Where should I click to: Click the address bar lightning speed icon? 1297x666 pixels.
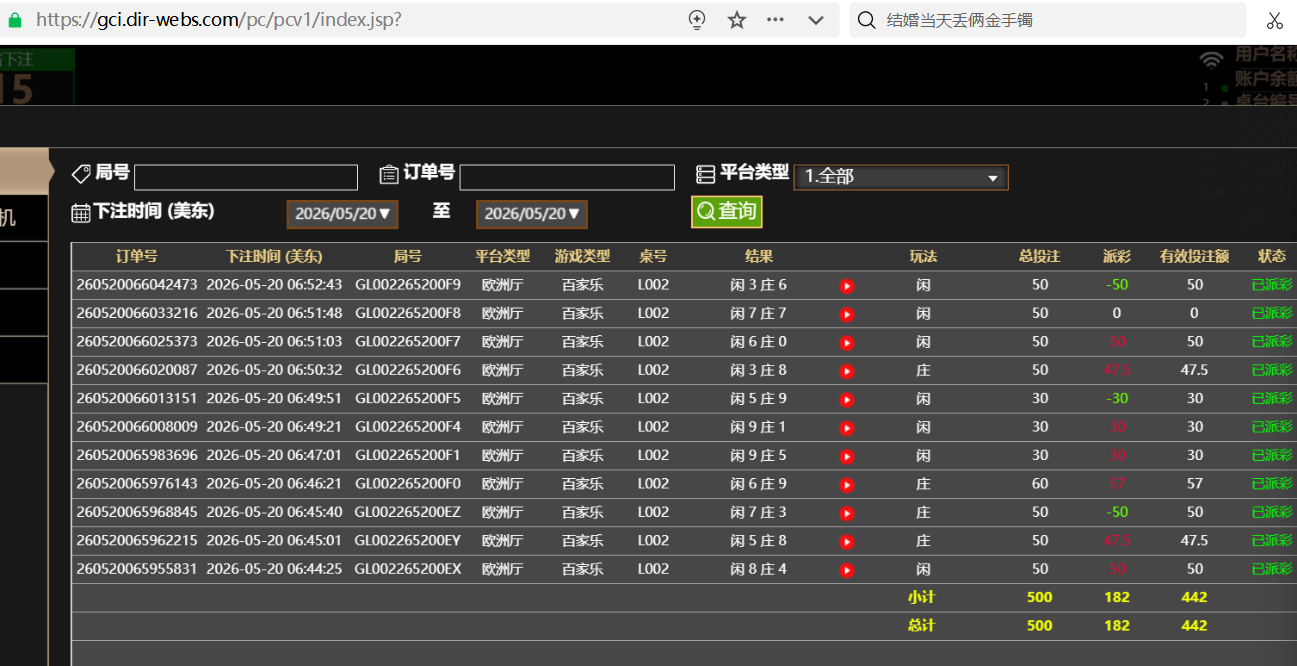click(x=697, y=20)
